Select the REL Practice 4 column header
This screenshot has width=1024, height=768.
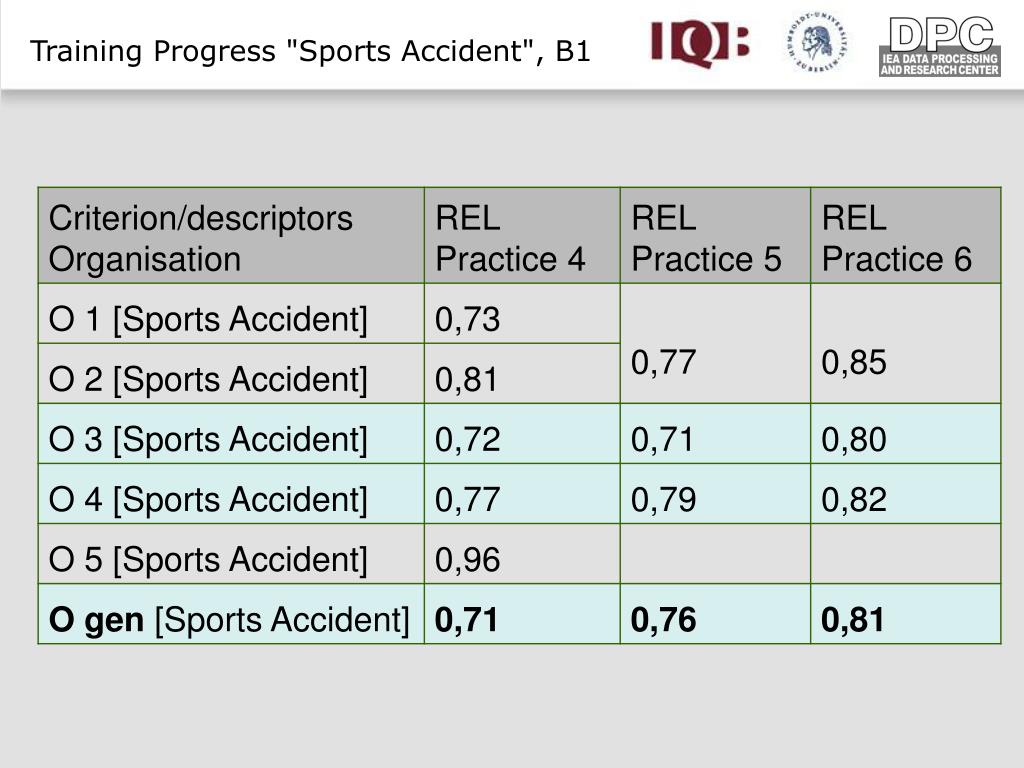tap(522, 236)
